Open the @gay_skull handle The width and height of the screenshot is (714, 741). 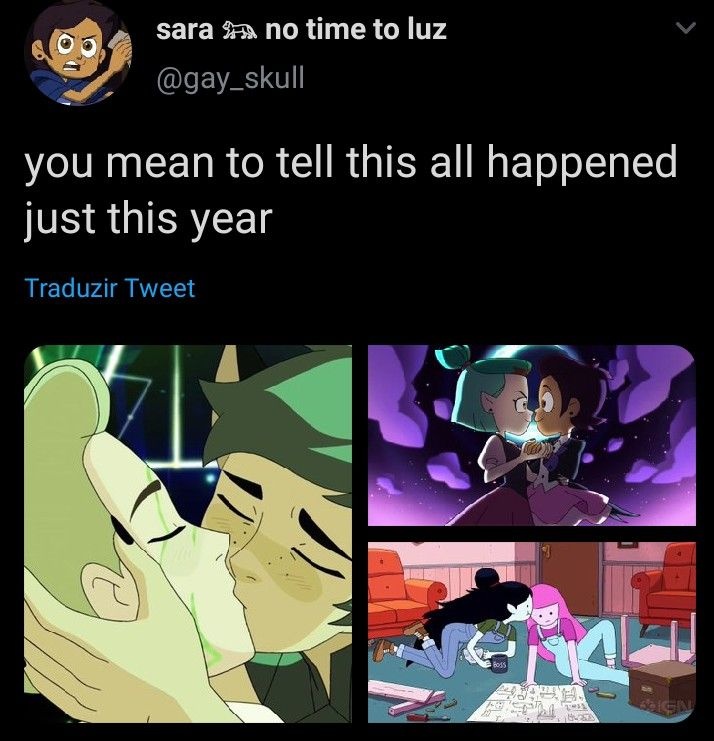(x=230, y=78)
